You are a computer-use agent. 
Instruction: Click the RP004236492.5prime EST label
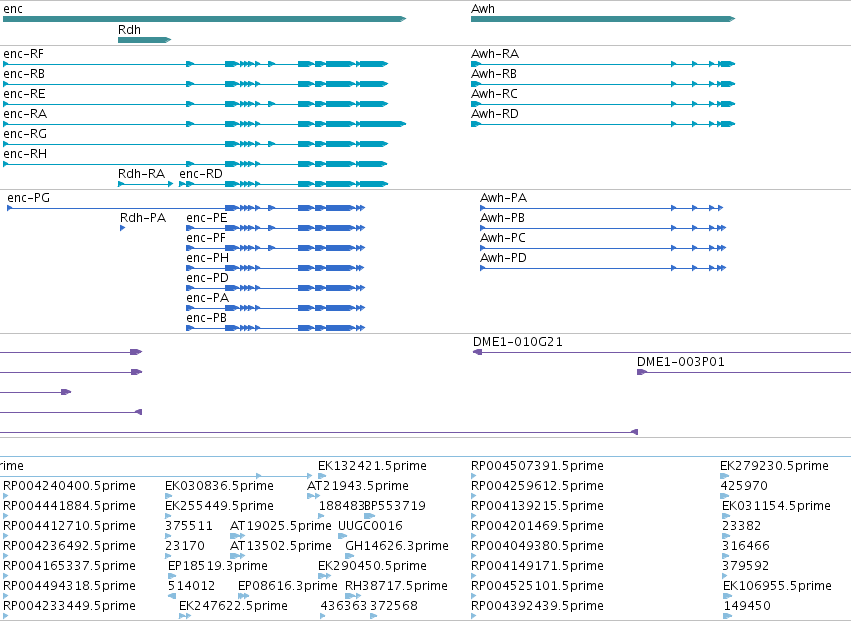tap(69, 546)
